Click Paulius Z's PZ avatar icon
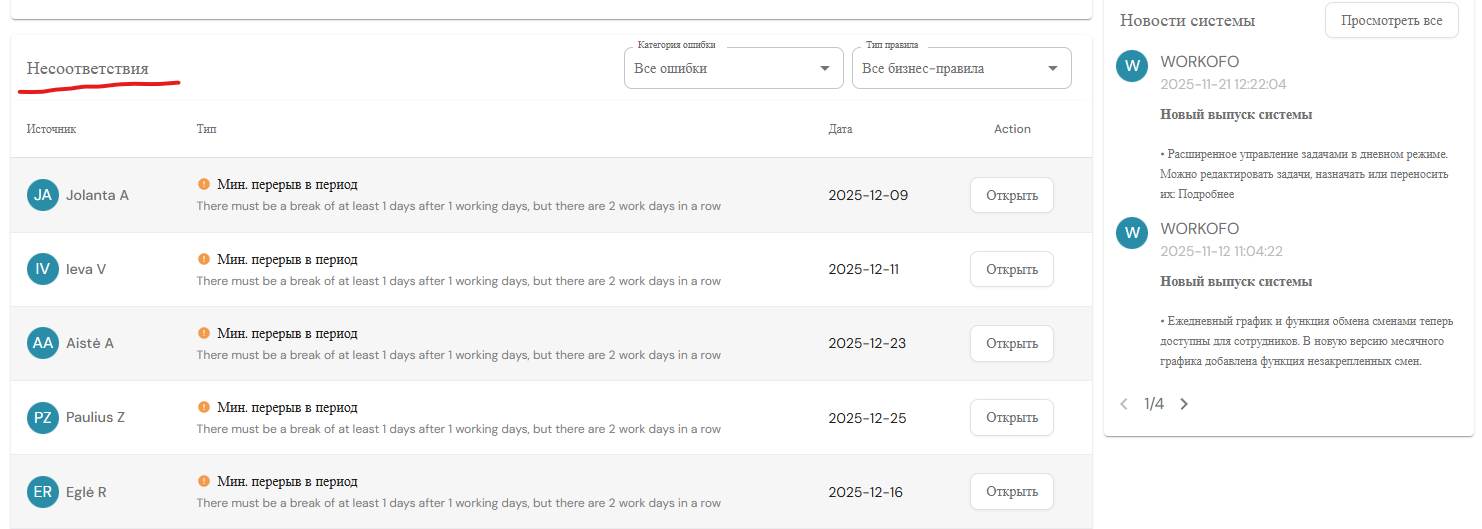This screenshot has height=529, width=1482. click(43, 417)
